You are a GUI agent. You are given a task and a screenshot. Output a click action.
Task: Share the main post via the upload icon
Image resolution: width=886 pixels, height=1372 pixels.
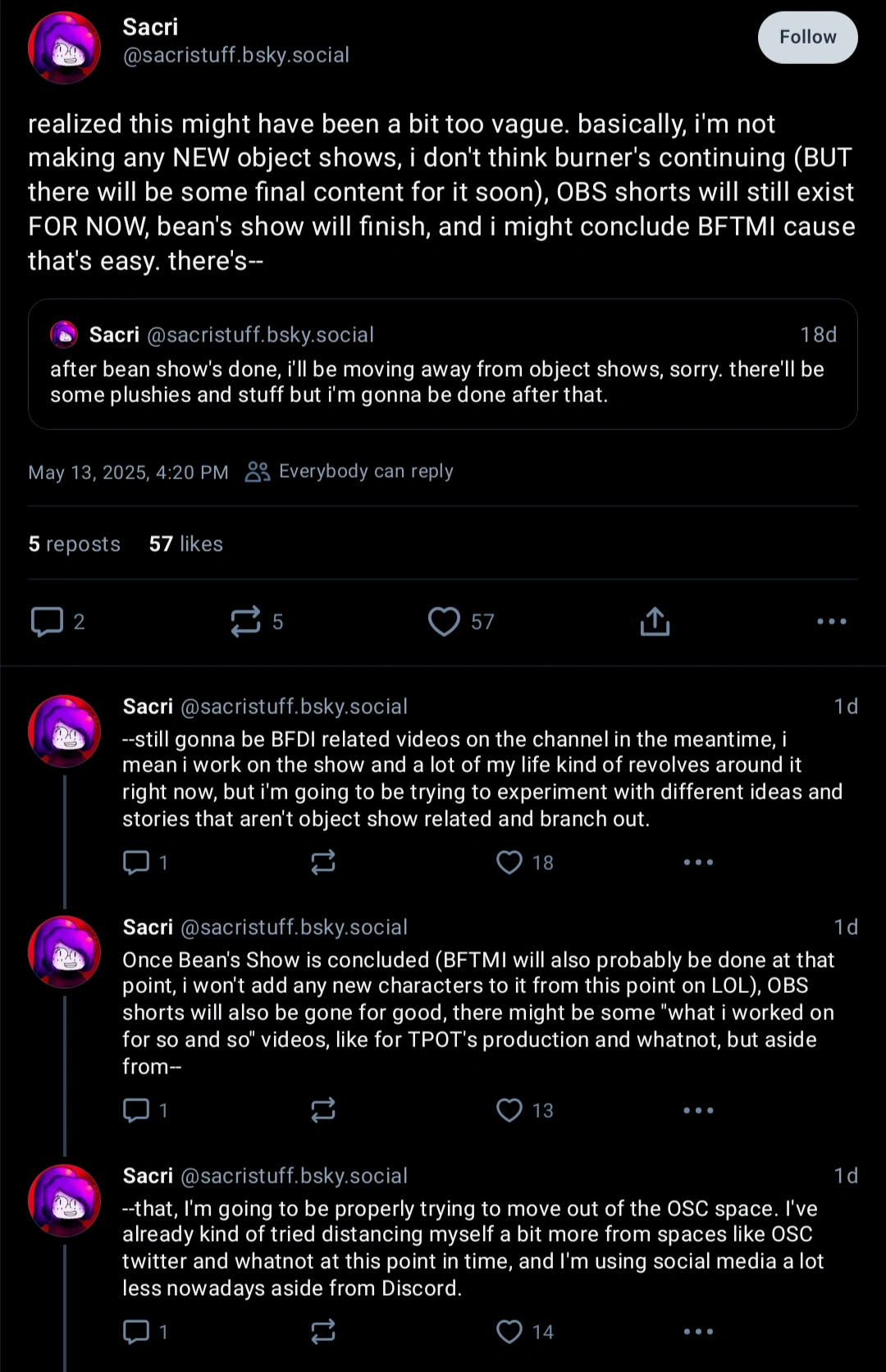click(x=654, y=622)
